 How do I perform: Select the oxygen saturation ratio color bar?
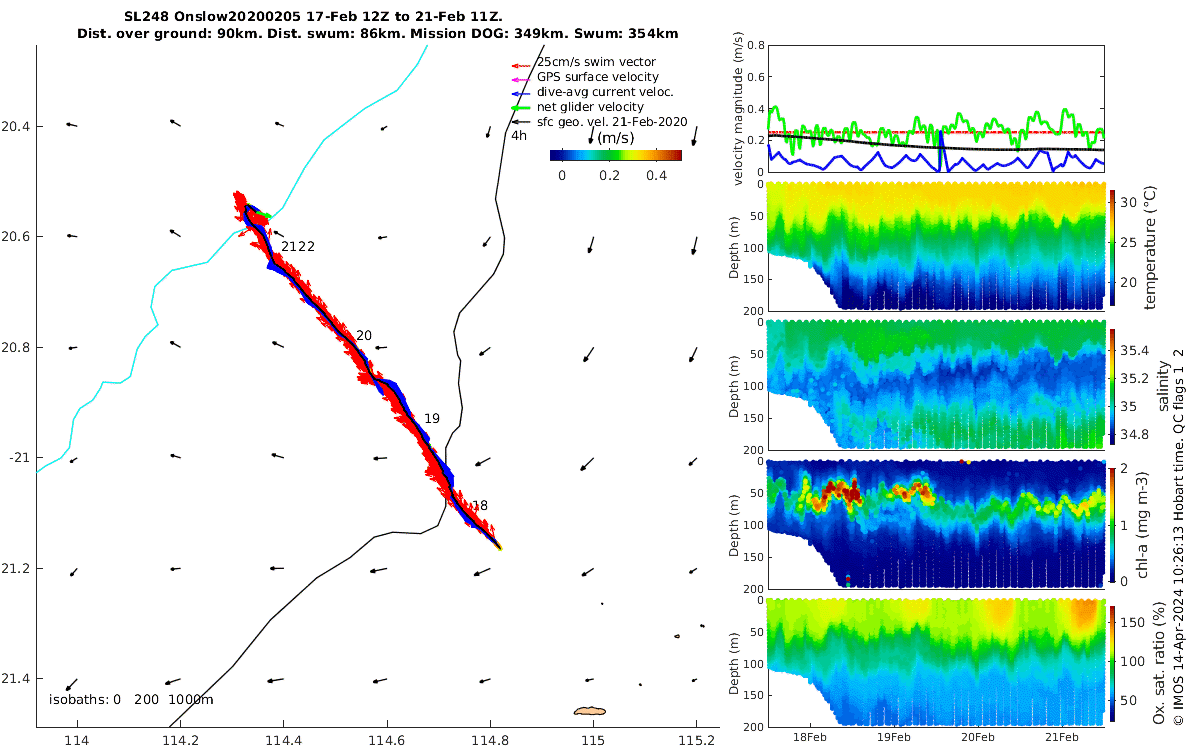[1114, 664]
